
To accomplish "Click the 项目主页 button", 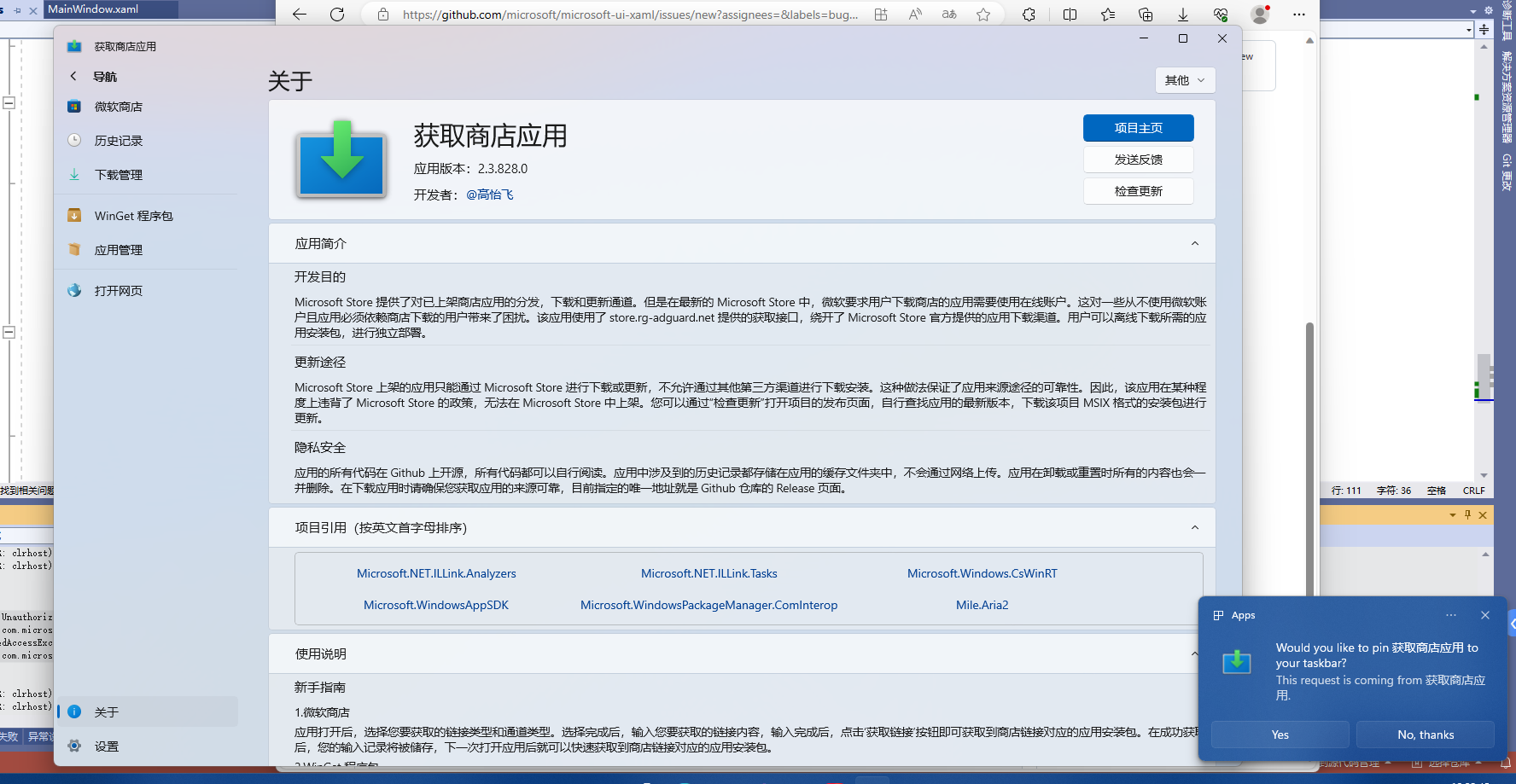I will pos(1138,128).
